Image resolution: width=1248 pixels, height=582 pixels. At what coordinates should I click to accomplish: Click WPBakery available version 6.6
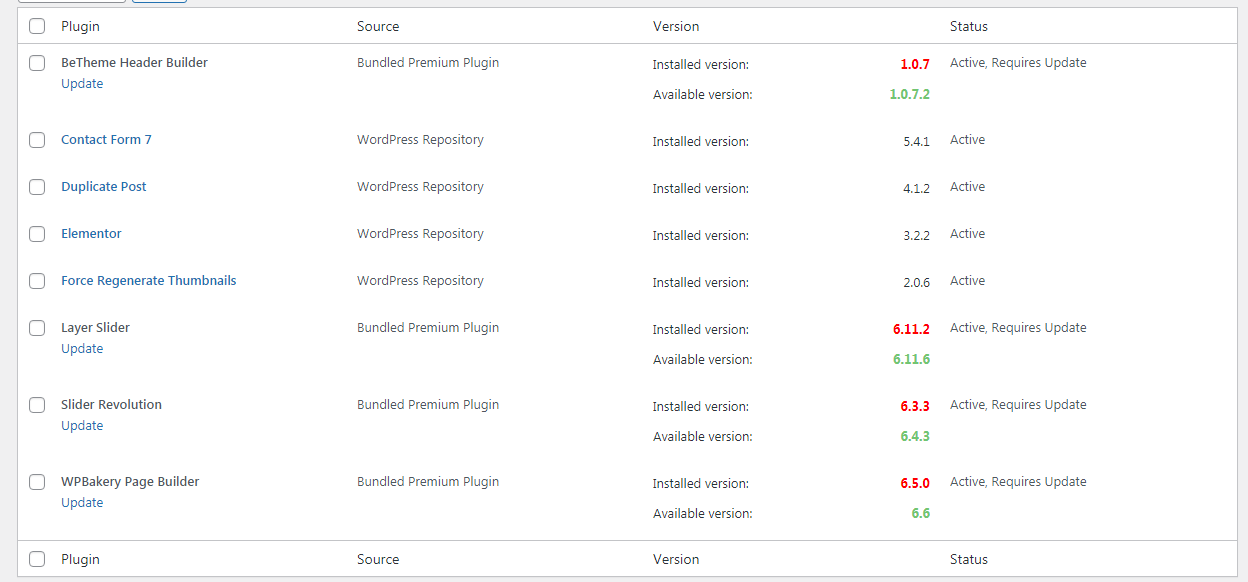(x=921, y=513)
